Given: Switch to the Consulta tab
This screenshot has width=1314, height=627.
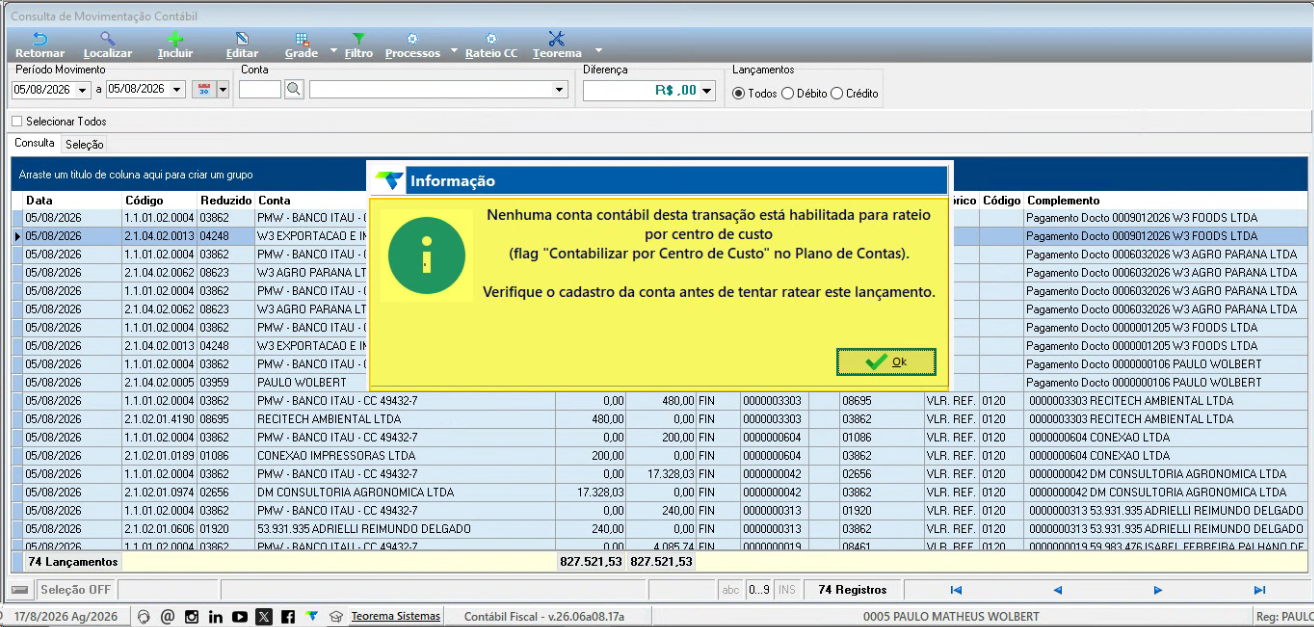Looking at the screenshot, I should click(35, 143).
